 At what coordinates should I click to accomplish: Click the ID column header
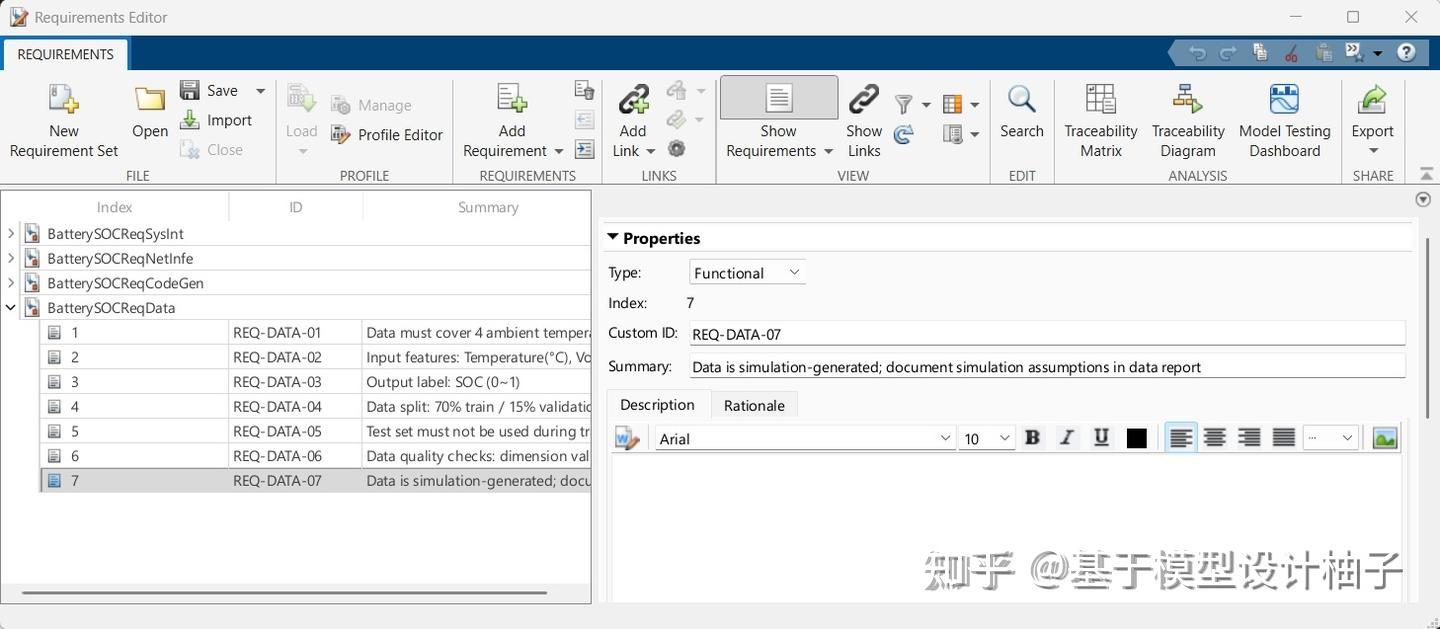[295, 207]
